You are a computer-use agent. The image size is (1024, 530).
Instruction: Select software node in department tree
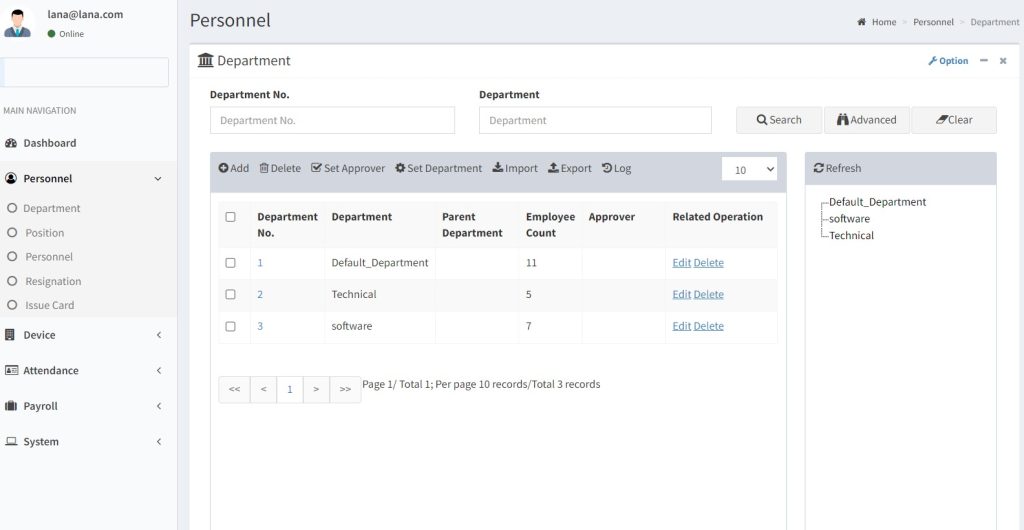click(849, 219)
